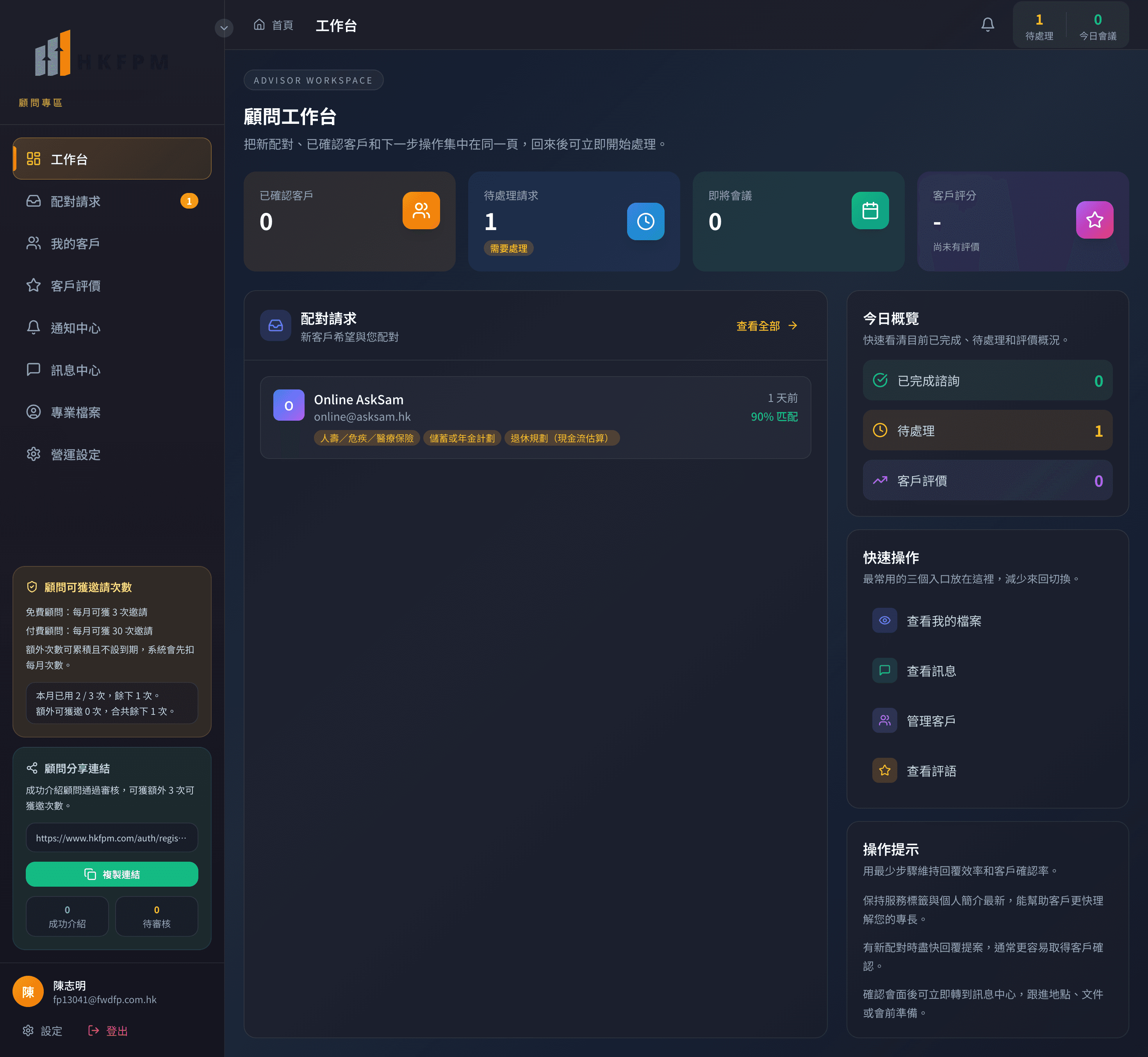
Task: Click the monthly quota usage box 本月已用 2/3 次
Action: 112,703
